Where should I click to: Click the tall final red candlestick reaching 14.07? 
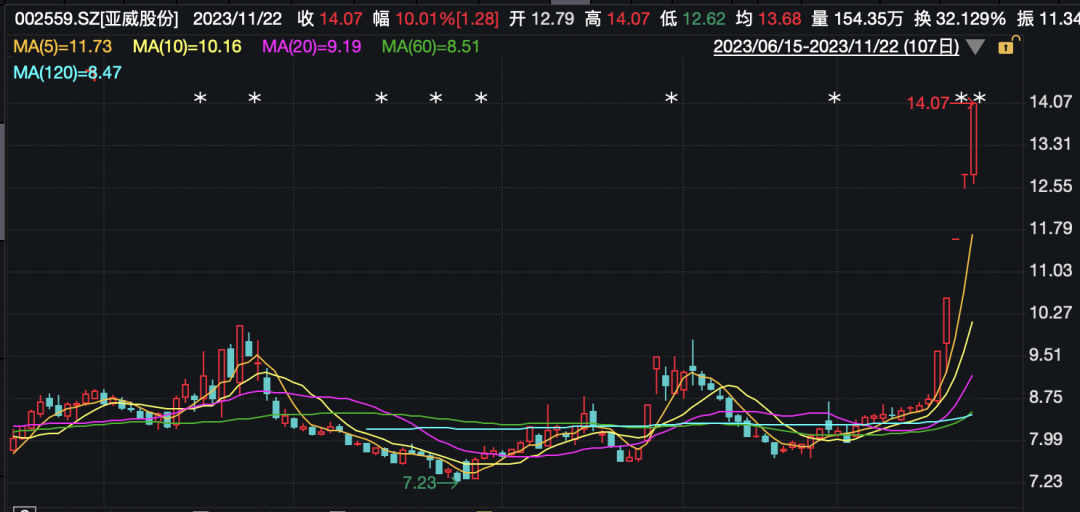[974, 141]
